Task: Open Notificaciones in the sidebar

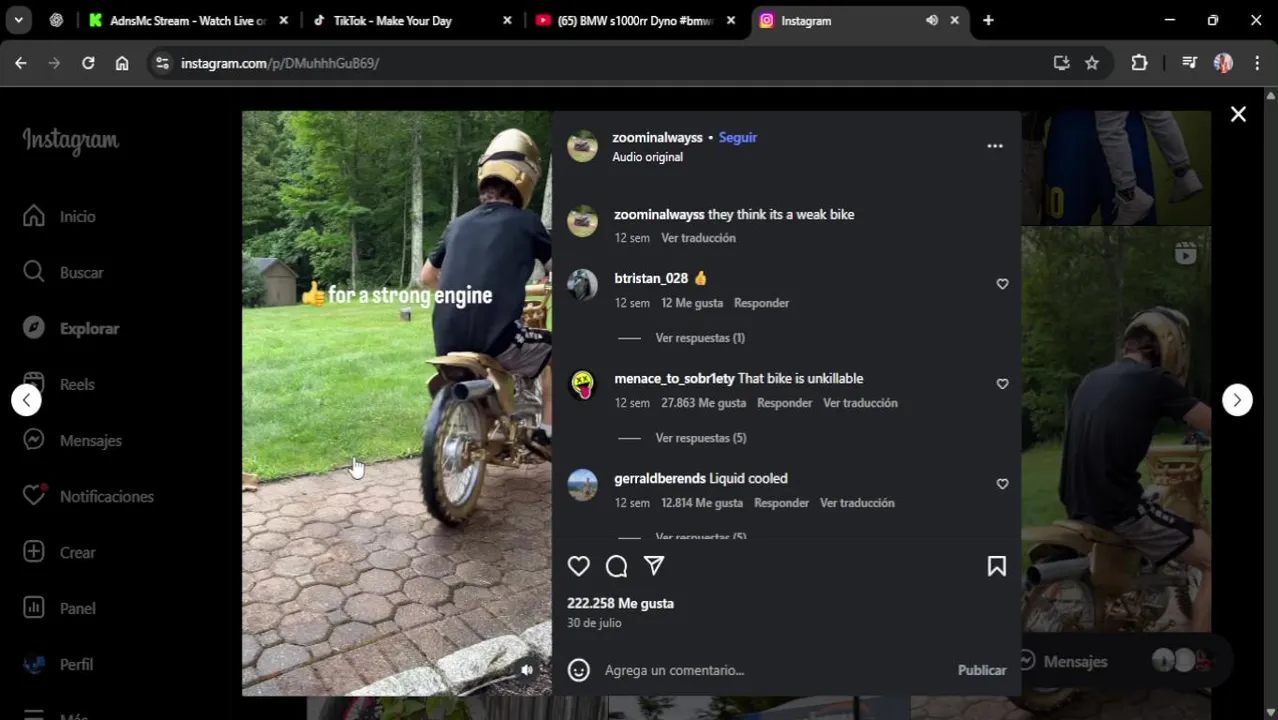Action: click(88, 496)
